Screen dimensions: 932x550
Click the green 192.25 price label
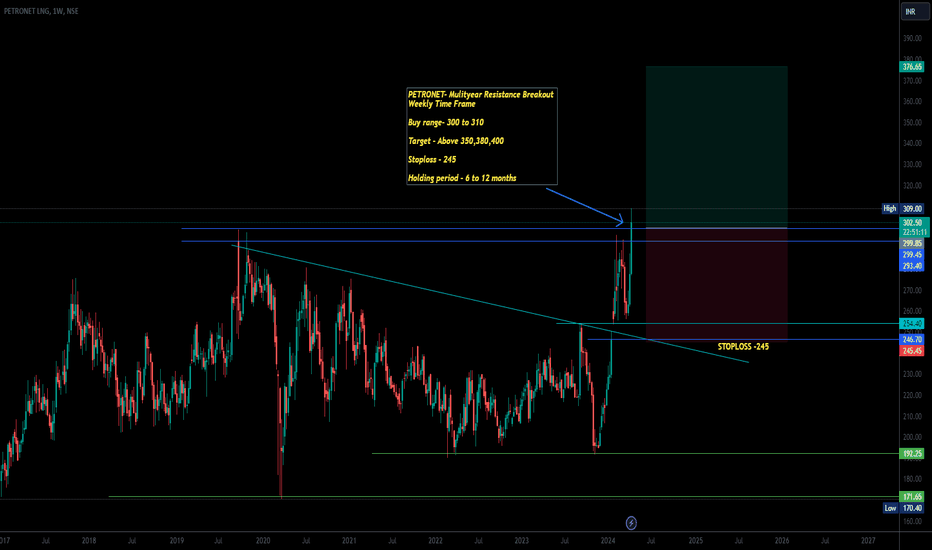[x=912, y=454]
